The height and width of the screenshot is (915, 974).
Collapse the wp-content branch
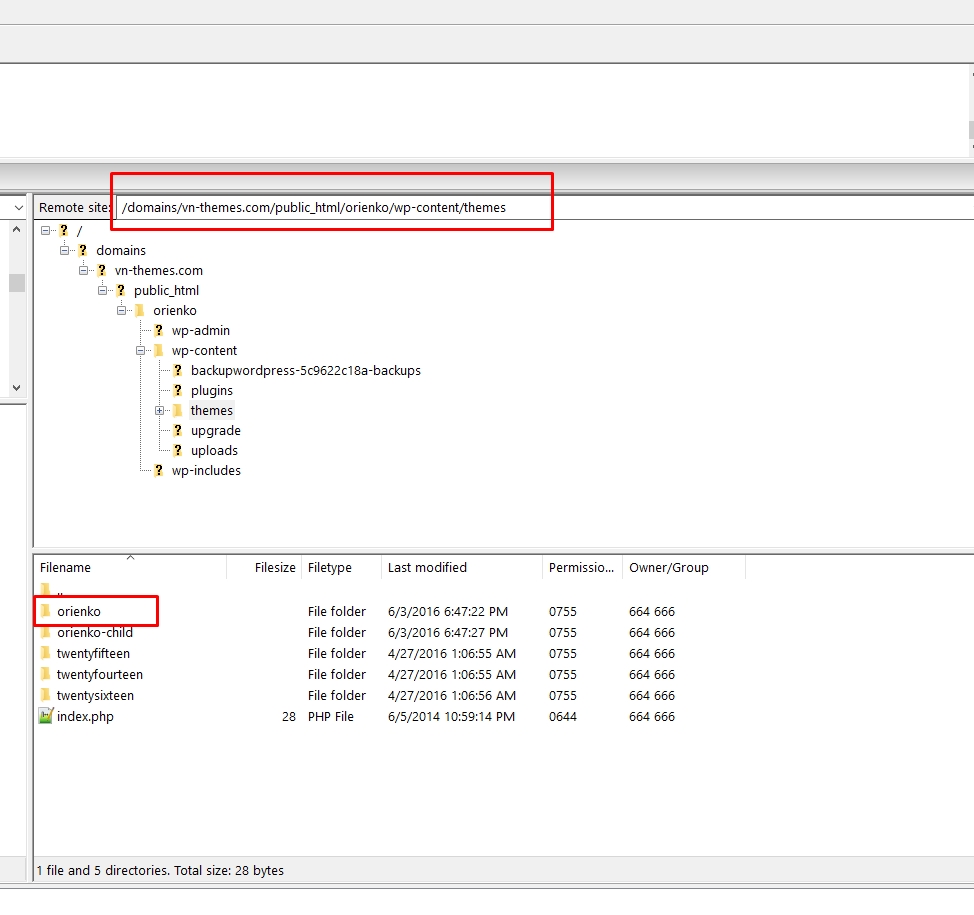(x=141, y=350)
